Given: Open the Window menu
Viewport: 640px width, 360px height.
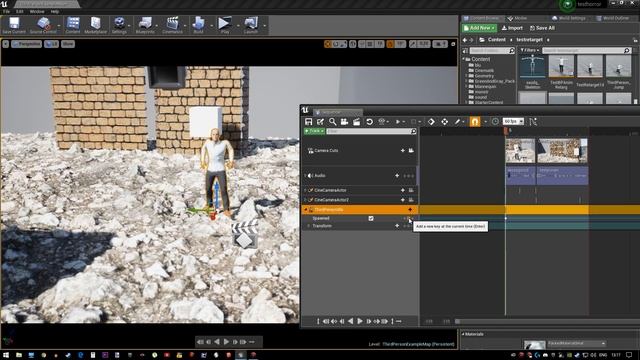Looking at the screenshot, I should click(x=37, y=11).
